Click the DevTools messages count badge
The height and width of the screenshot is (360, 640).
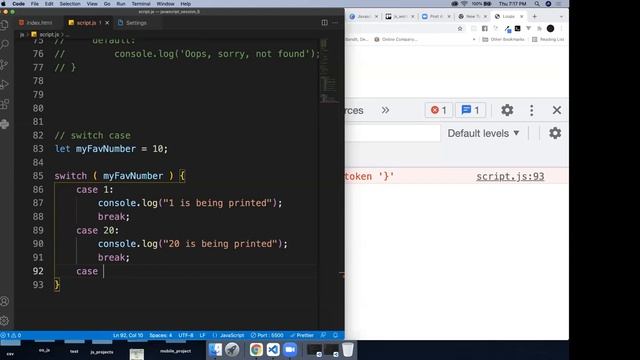[x=470, y=110]
